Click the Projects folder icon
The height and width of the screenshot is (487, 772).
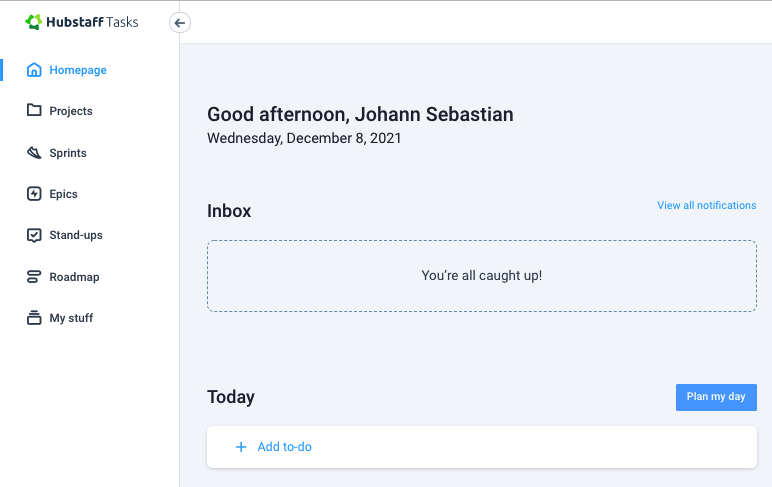tap(34, 110)
